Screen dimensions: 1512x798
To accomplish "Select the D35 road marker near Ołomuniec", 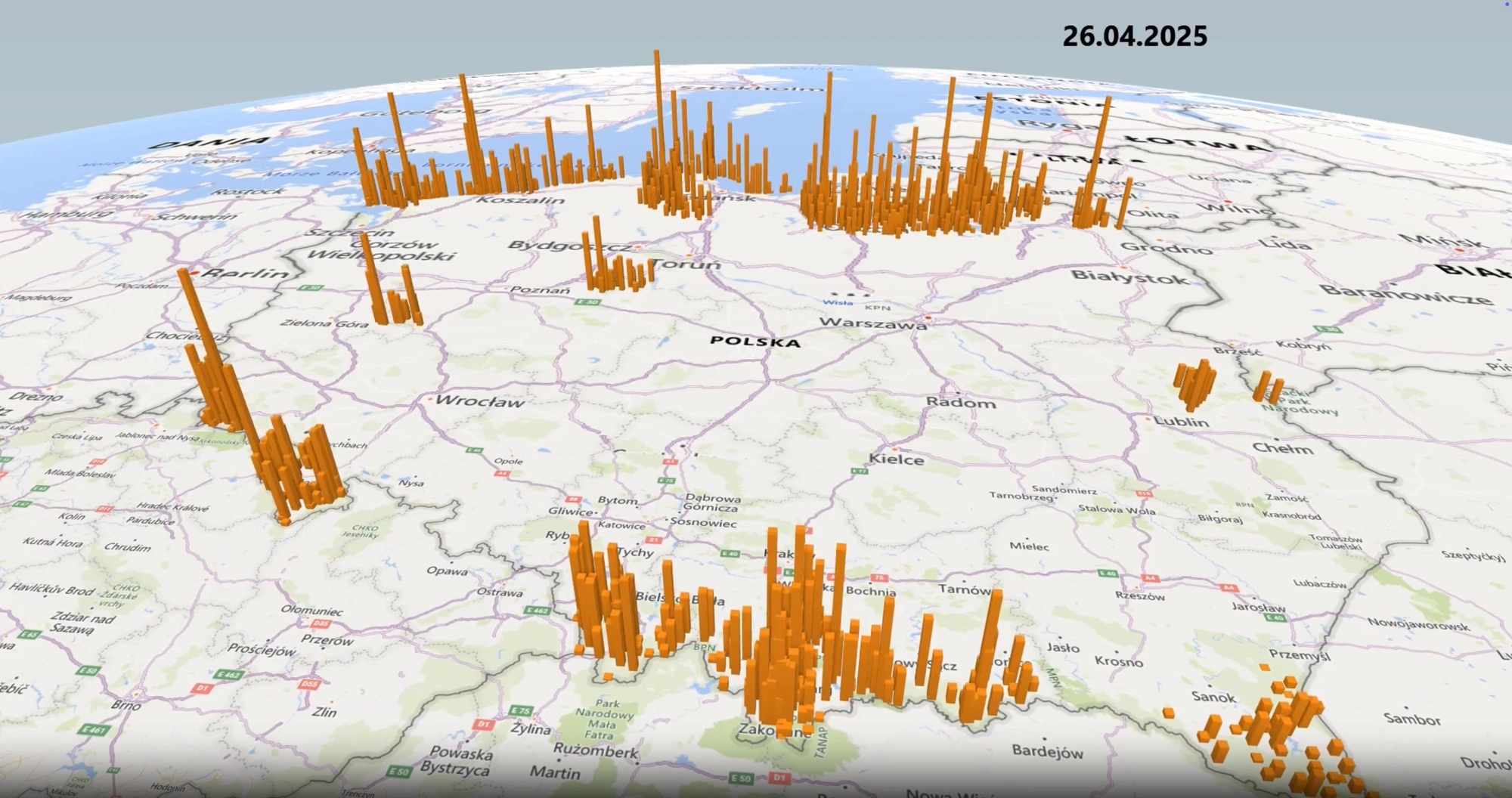I will tap(321, 623).
